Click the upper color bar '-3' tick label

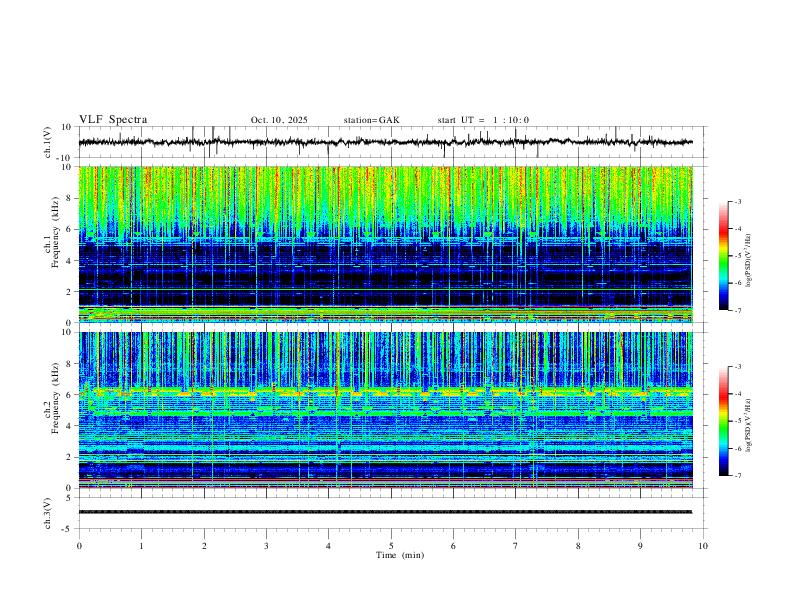[x=737, y=201]
